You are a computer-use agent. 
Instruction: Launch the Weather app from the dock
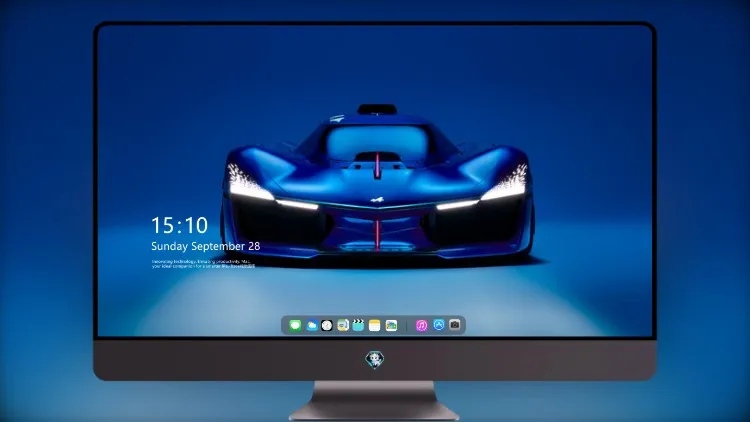[x=311, y=325]
